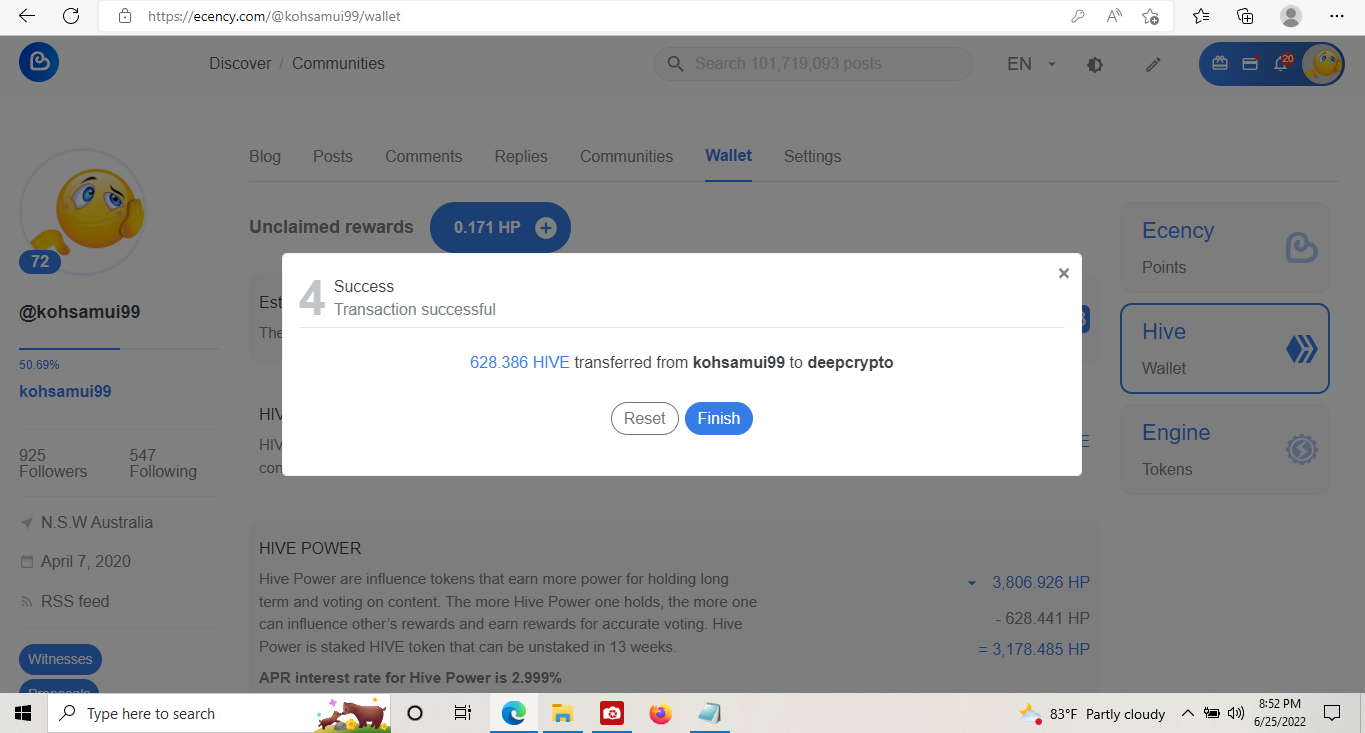Screen dimensions: 1365x733
Task: Click the 0.171 HP unclaimed rewards button
Action: [500, 228]
